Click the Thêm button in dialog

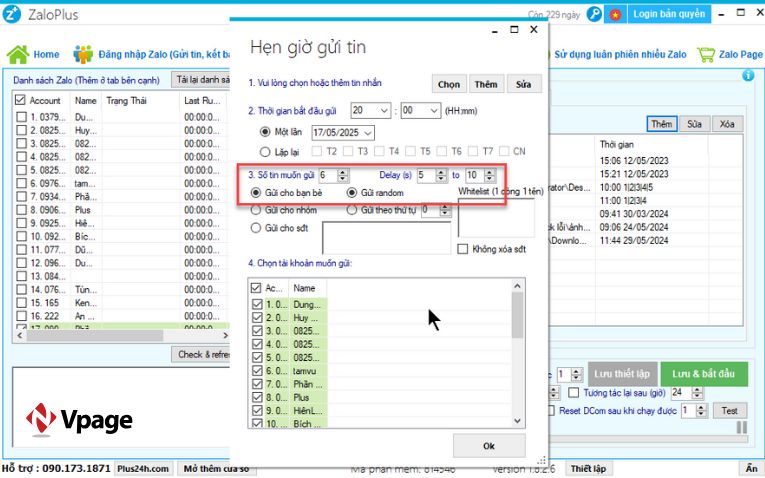(486, 84)
